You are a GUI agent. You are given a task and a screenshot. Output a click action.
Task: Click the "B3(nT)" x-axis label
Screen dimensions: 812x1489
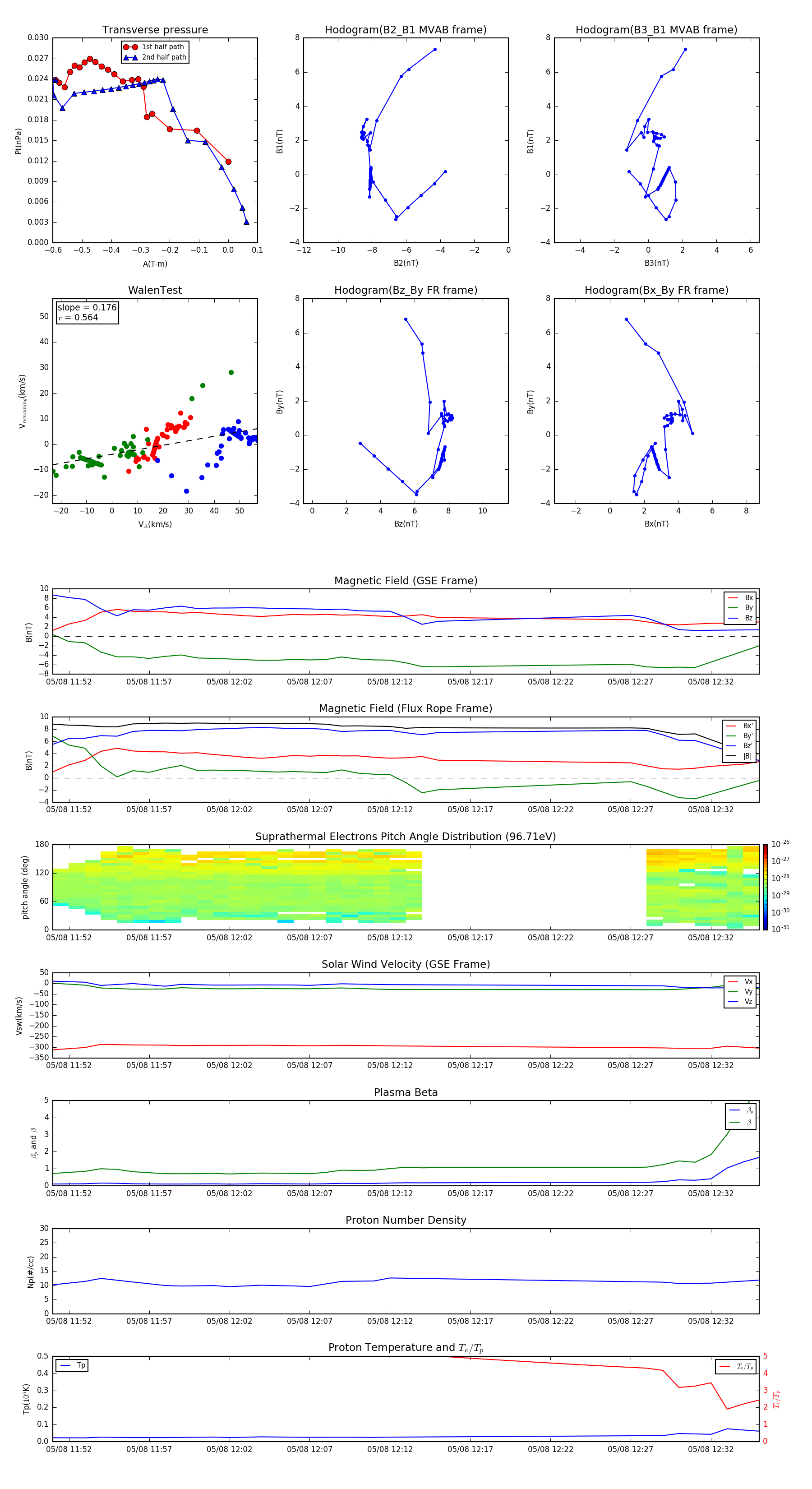click(x=656, y=263)
